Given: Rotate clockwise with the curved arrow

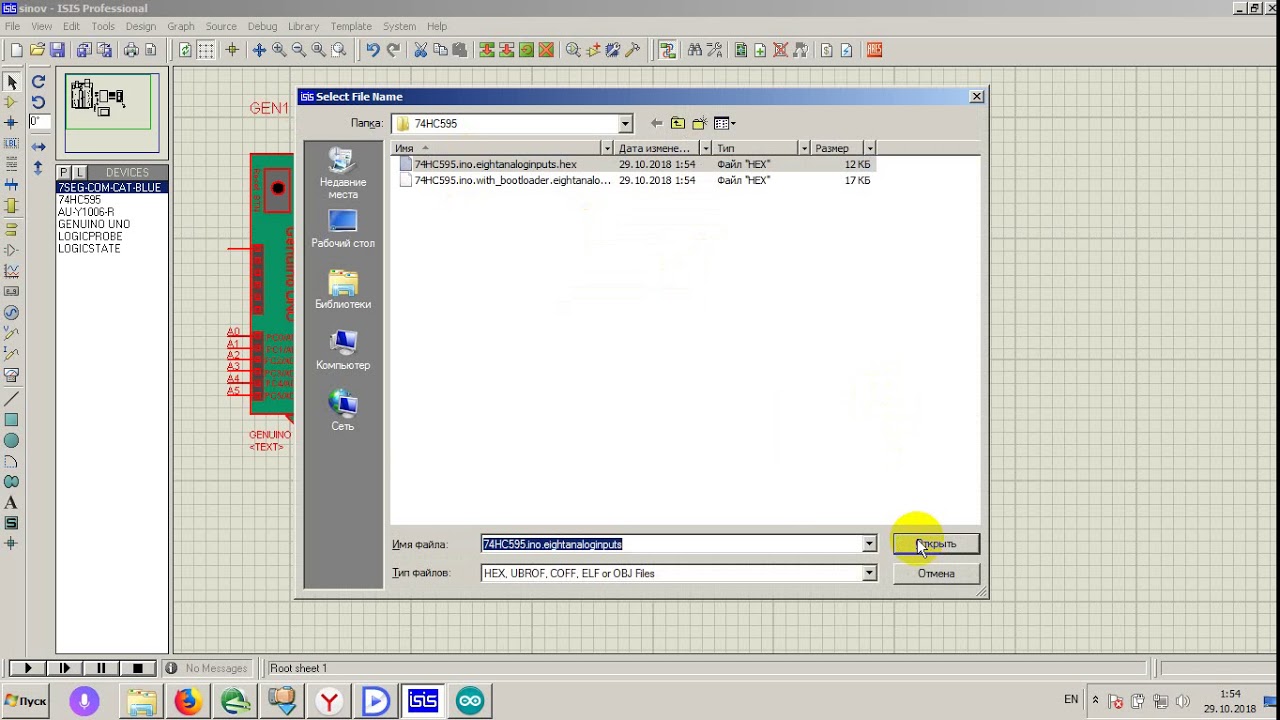Looking at the screenshot, I should click(x=38, y=82).
